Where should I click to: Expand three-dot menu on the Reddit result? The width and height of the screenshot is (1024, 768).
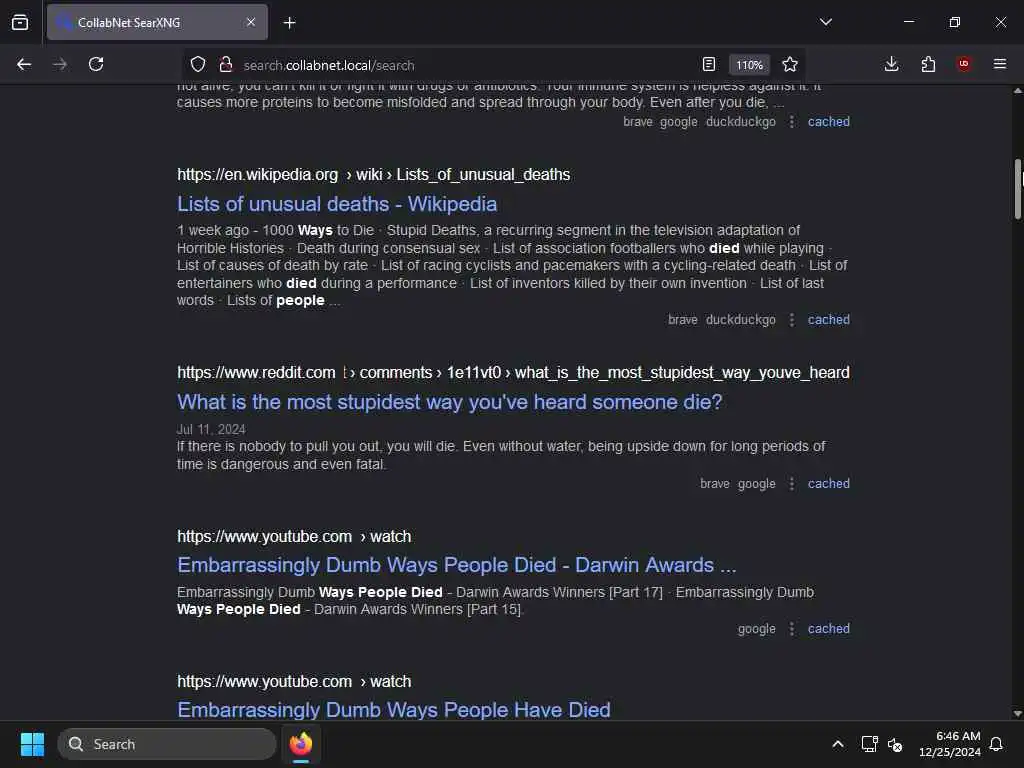coord(792,483)
